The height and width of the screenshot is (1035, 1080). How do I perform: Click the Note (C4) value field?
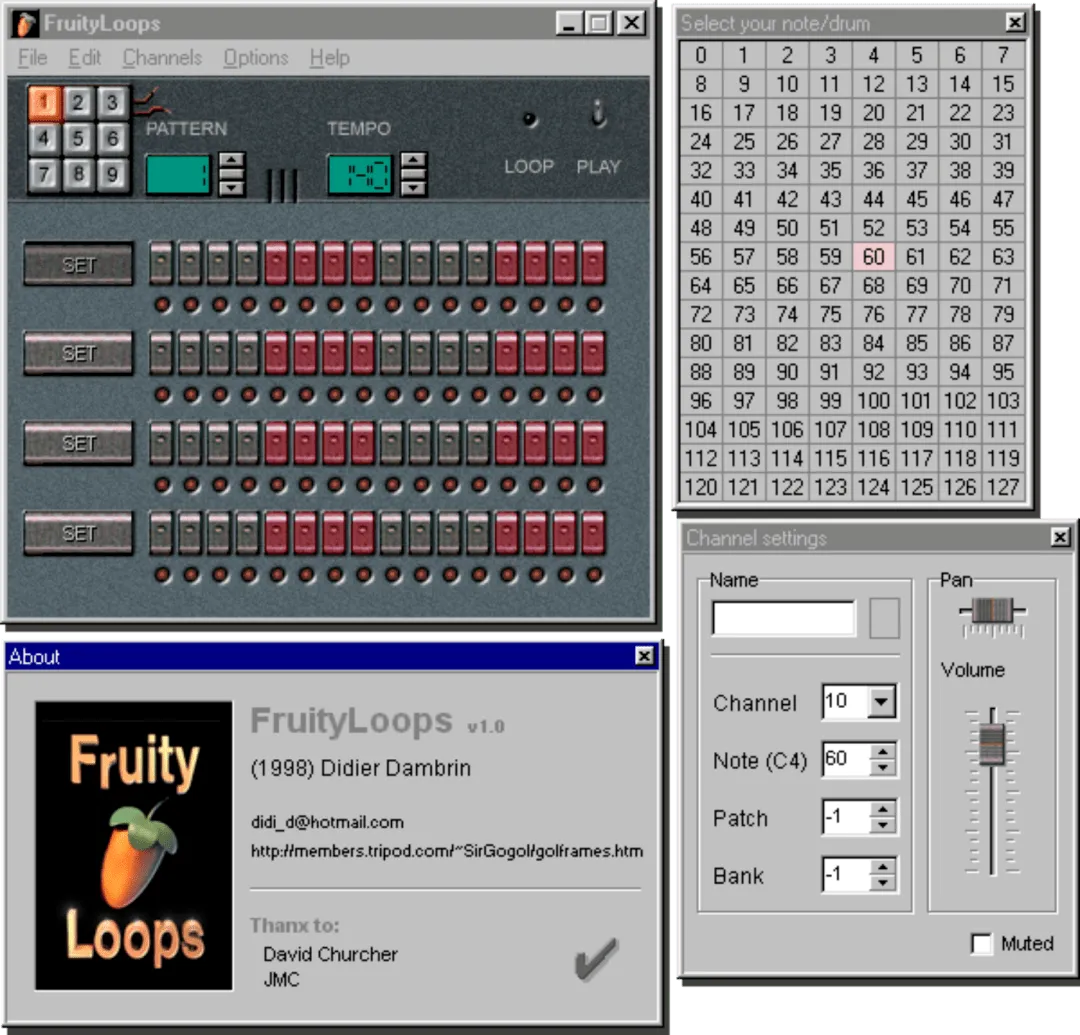click(847, 760)
